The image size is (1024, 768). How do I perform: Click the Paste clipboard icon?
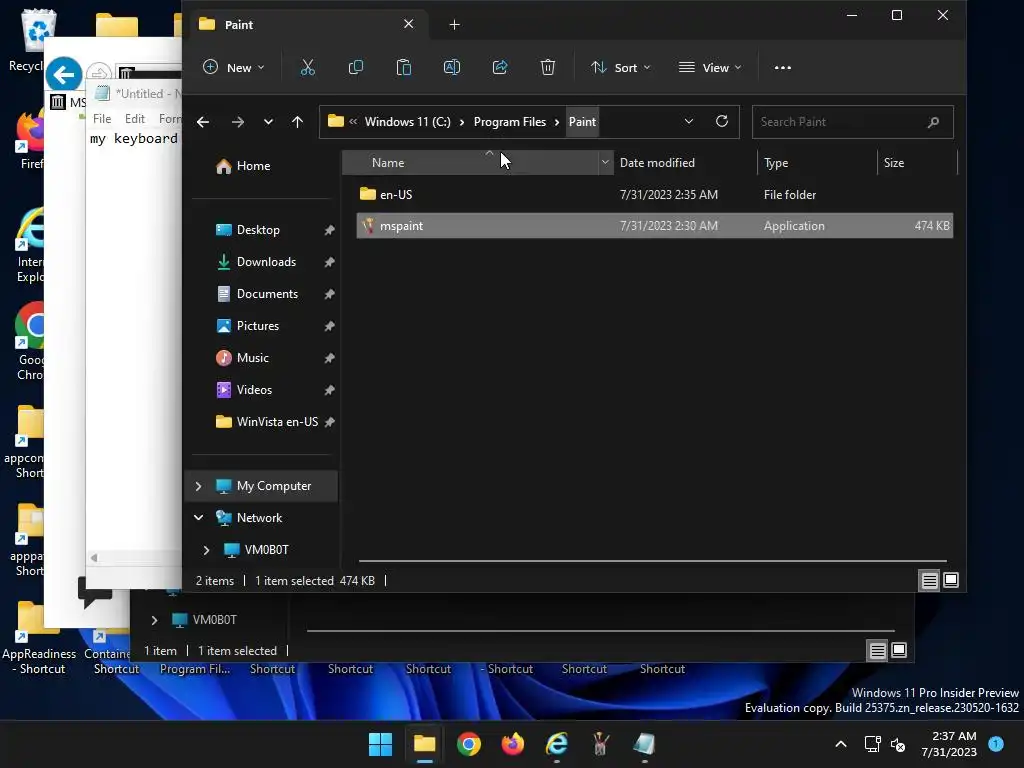point(404,67)
